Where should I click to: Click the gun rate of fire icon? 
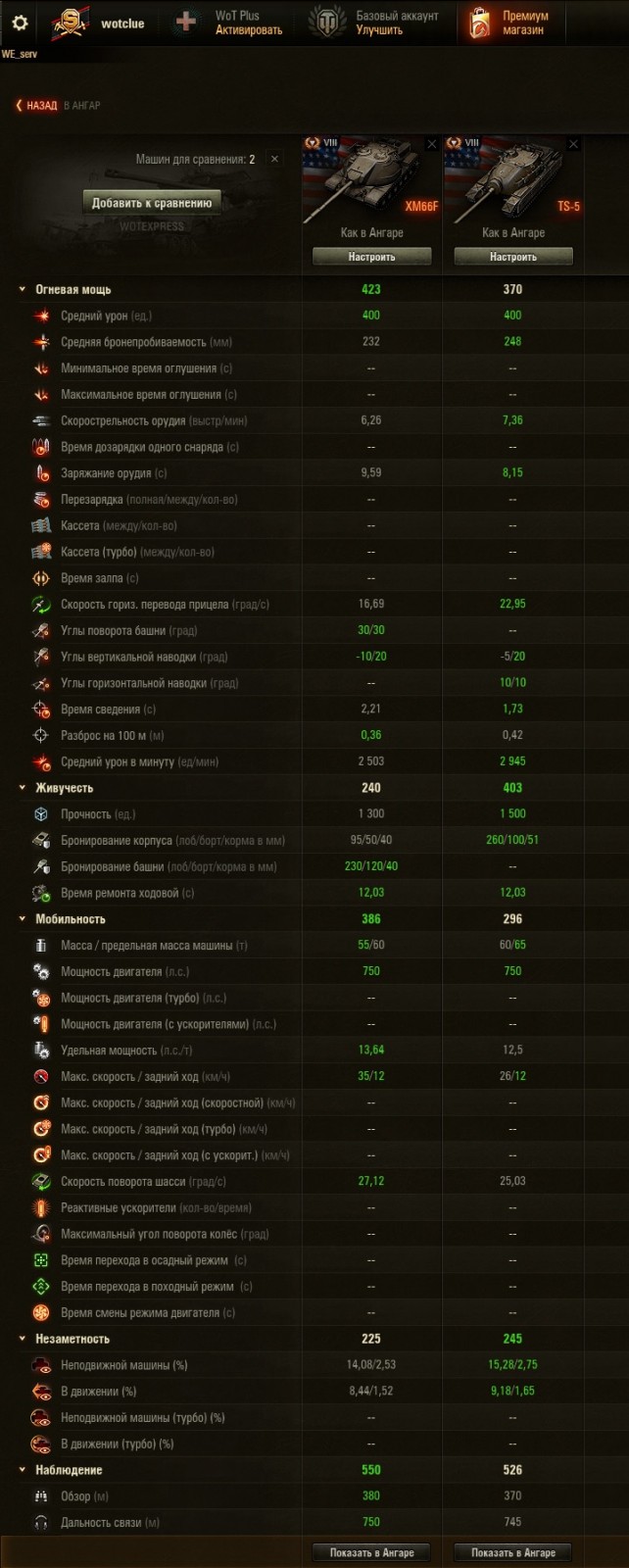tap(41, 420)
